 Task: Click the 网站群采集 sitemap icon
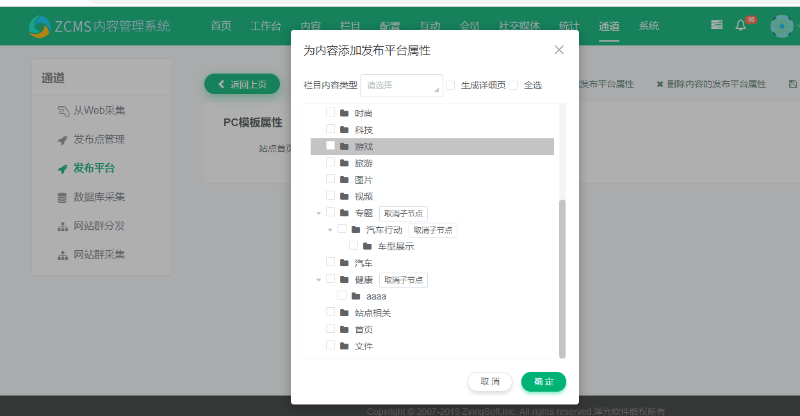coord(62,255)
